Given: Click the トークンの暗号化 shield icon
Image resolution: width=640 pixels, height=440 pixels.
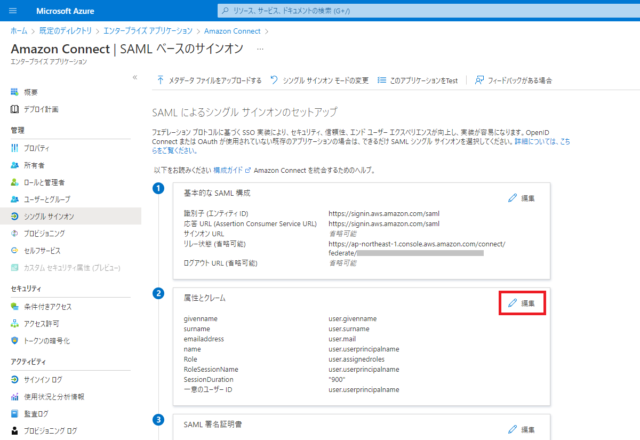Looking at the screenshot, I should point(15,341).
